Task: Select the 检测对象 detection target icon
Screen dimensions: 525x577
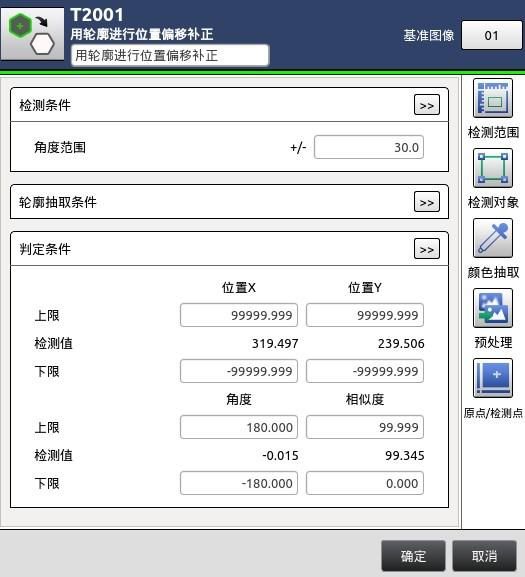Action: [x=493, y=168]
